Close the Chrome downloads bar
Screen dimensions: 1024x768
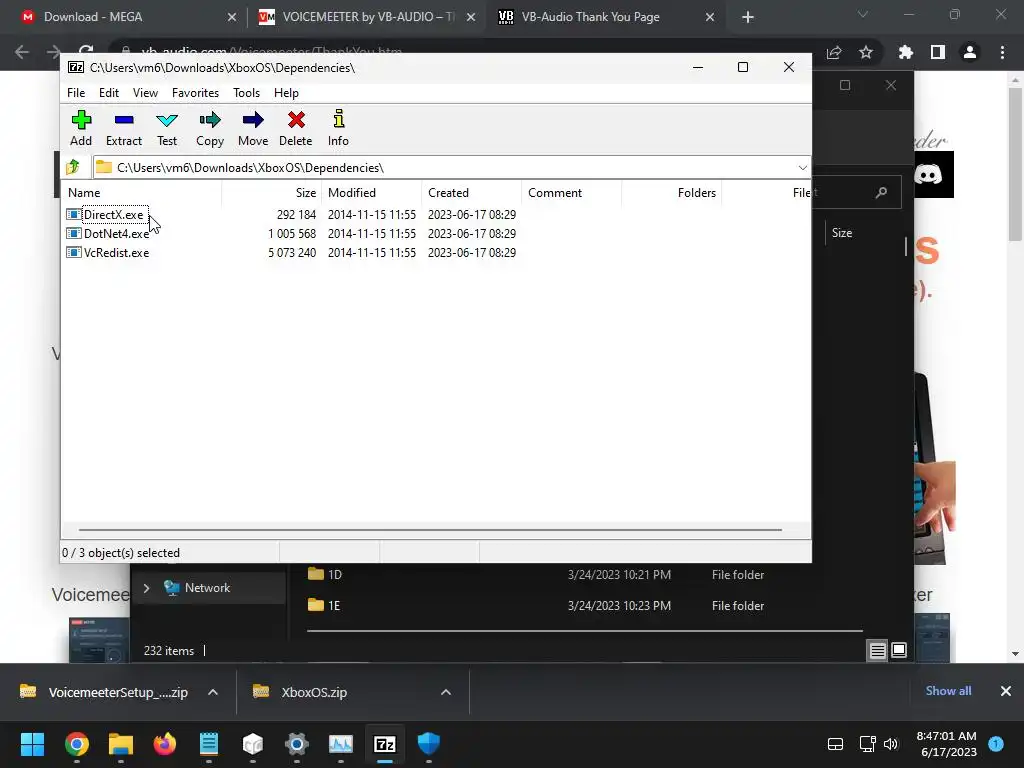click(x=1006, y=691)
